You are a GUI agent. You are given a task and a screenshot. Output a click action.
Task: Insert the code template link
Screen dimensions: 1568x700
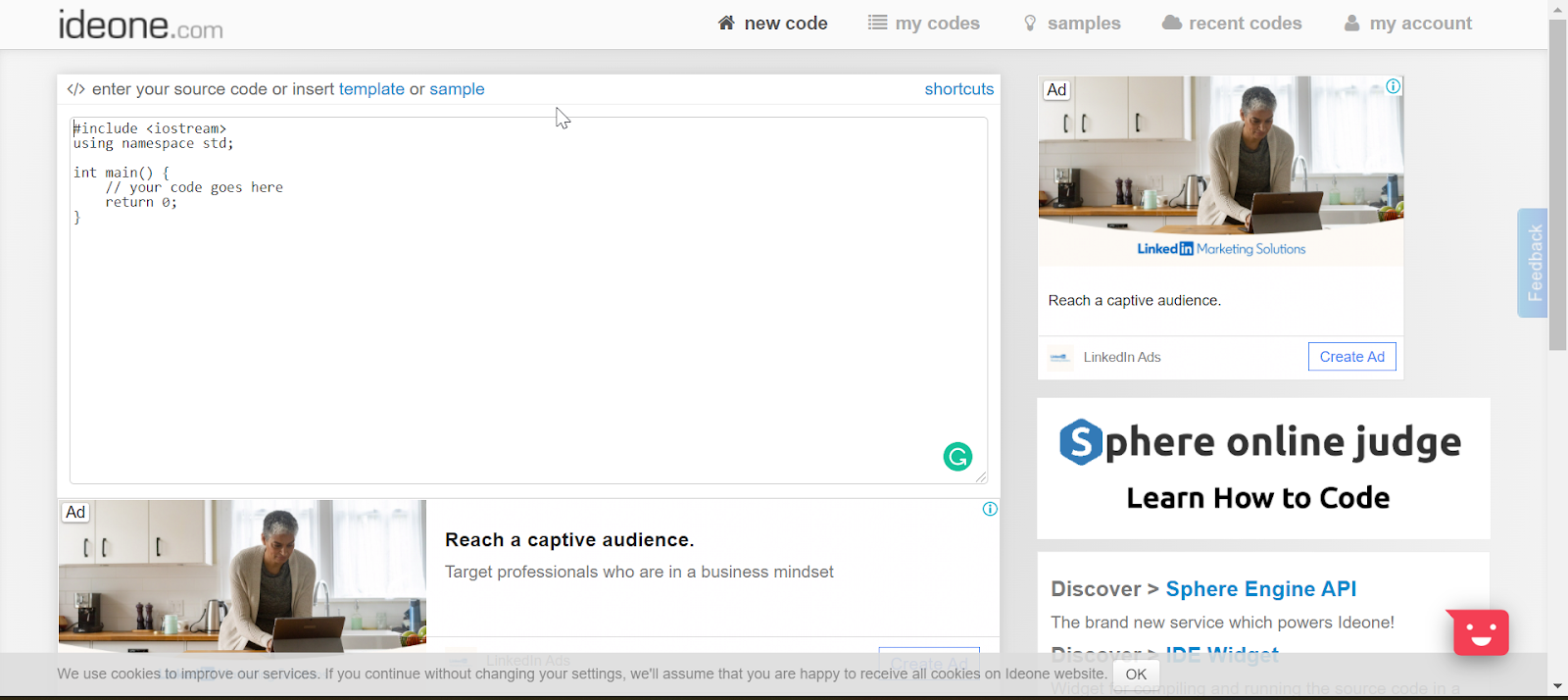(371, 89)
